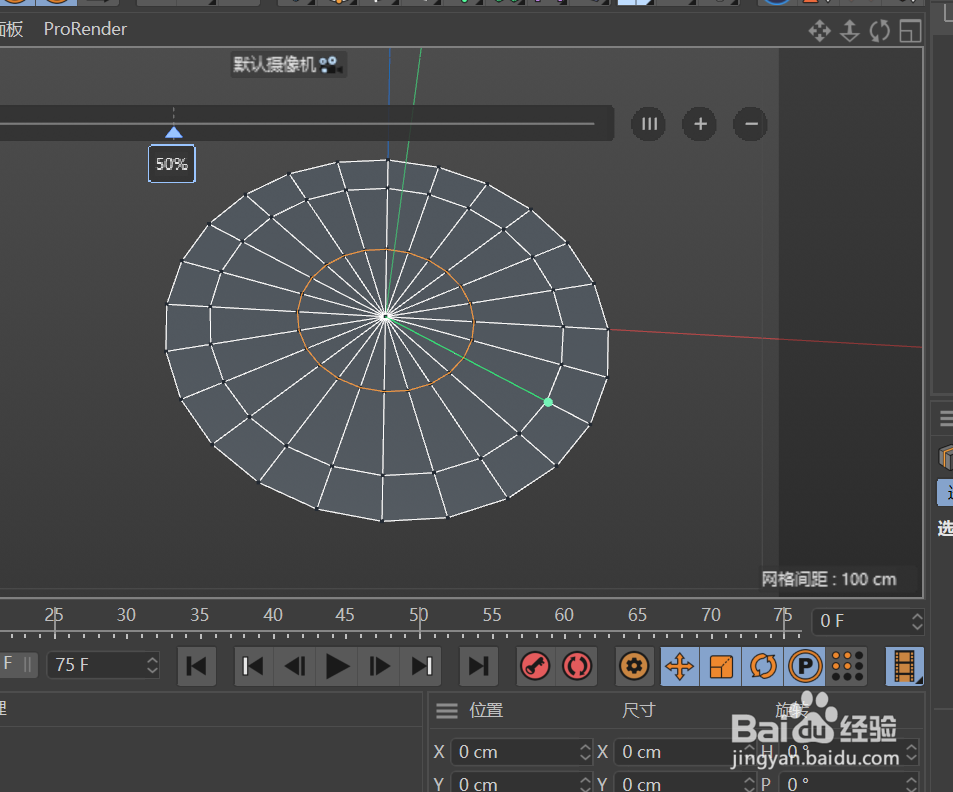Go to the previous keyframe
Screen dimensions: 953x792
point(253,666)
